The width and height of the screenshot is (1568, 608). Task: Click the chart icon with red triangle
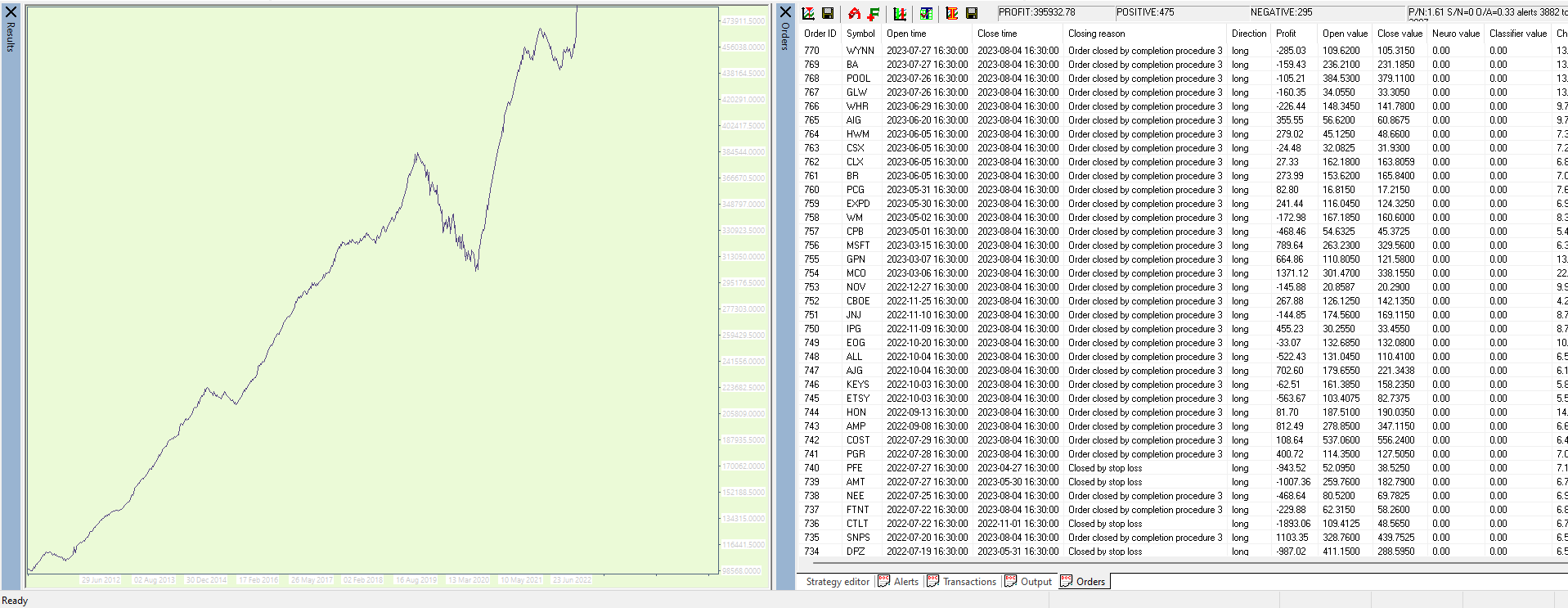pyautogui.click(x=808, y=13)
